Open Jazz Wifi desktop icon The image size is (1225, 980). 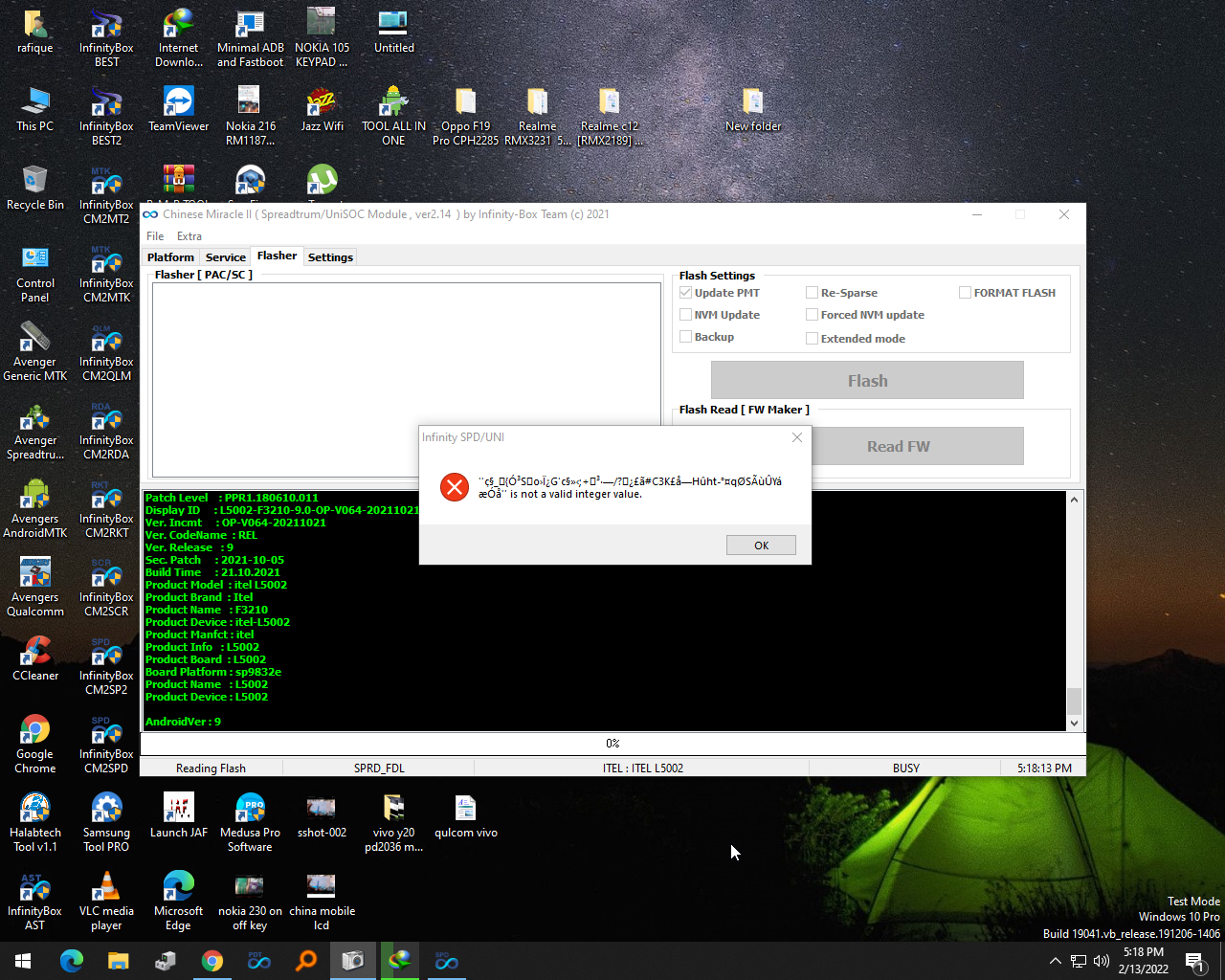pyautogui.click(x=322, y=109)
